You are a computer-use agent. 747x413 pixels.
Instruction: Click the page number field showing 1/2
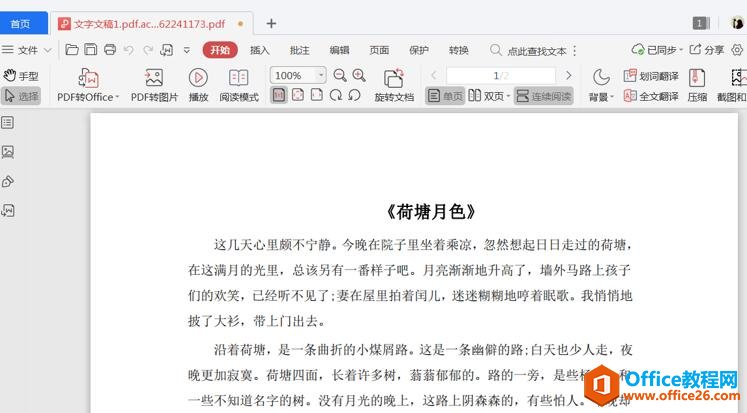(501, 75)
